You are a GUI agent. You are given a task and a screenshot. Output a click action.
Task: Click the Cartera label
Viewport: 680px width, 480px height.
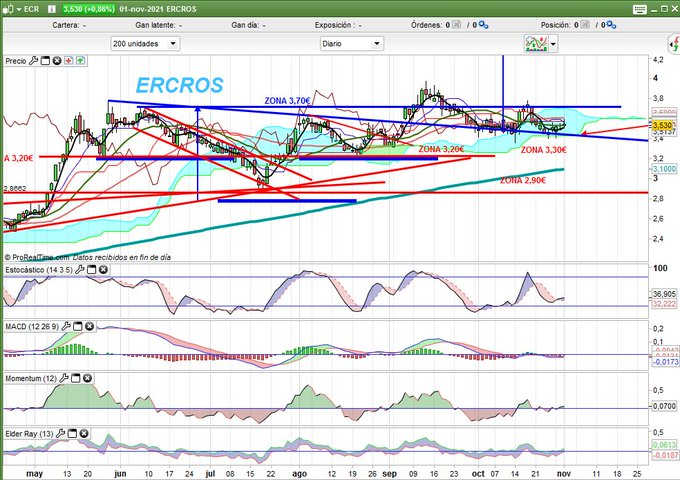coord(66,25)
